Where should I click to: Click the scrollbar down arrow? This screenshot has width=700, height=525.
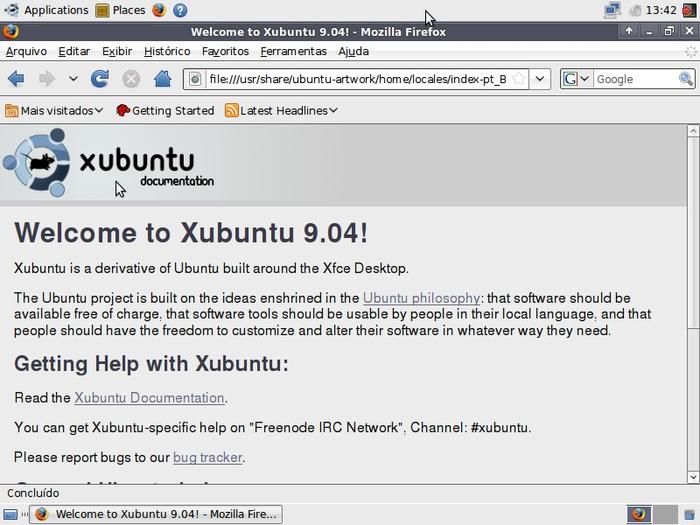coord(693,477)
